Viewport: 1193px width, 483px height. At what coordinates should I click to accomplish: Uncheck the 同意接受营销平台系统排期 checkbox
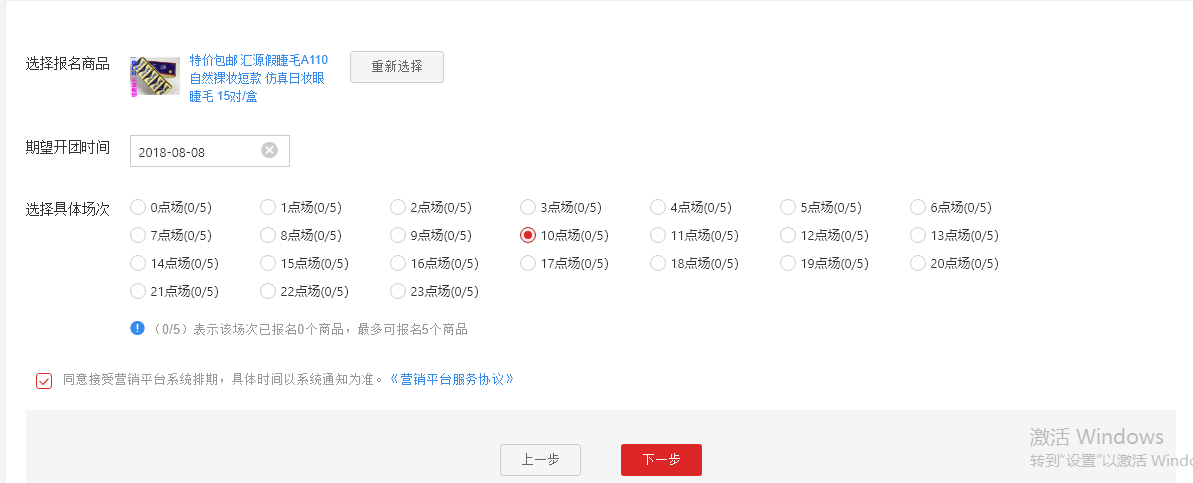[x=44, y=381]
